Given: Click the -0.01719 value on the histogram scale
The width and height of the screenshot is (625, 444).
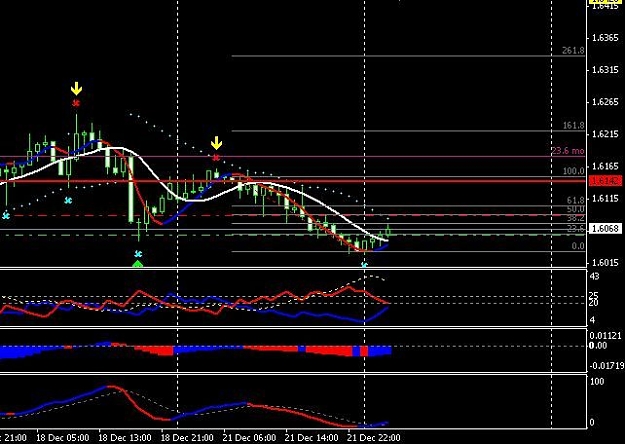Looking at the screenshot, I should coord(605,365).
